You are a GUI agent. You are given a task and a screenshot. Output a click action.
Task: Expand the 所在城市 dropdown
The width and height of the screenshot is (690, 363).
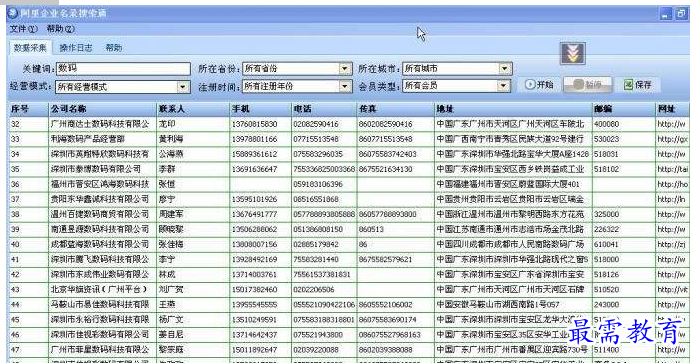[x=504, y=69]
